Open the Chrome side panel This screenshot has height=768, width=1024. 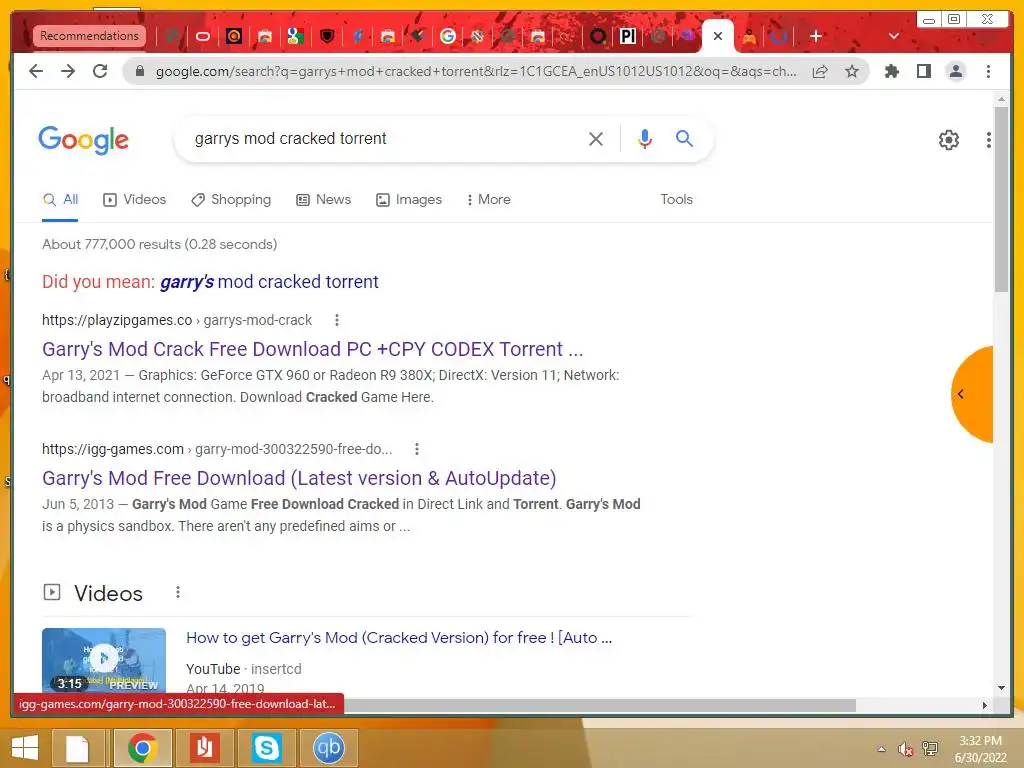923,71
